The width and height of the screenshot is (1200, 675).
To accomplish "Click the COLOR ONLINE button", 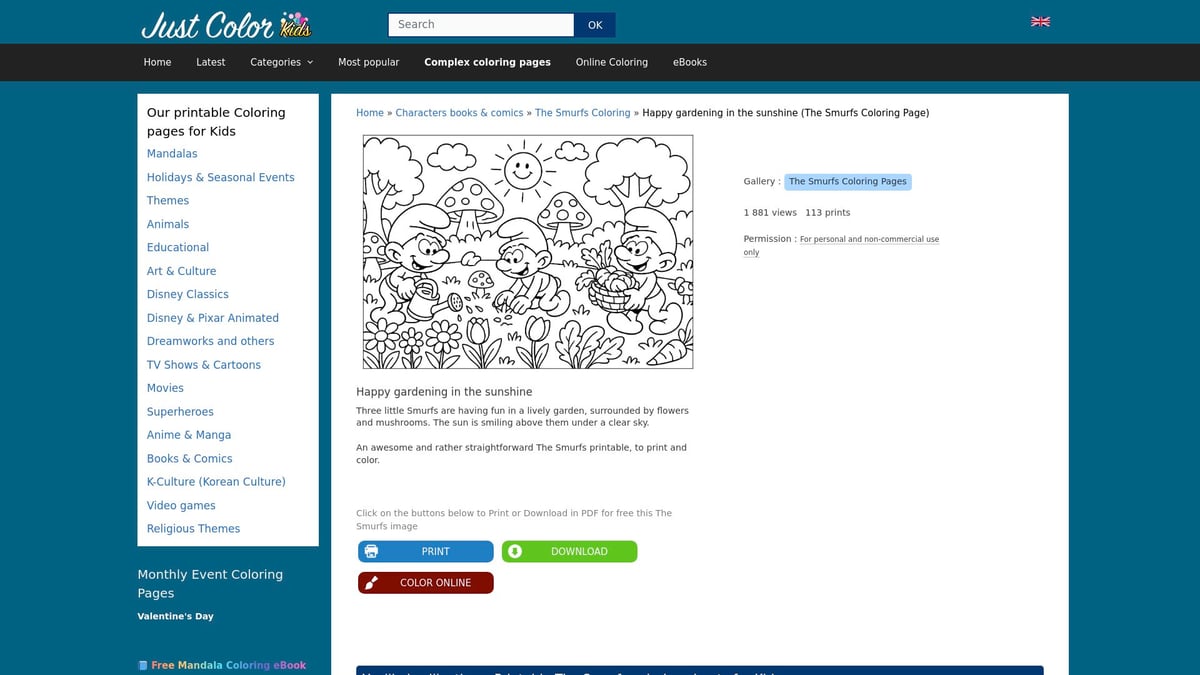I will (425, 582).
